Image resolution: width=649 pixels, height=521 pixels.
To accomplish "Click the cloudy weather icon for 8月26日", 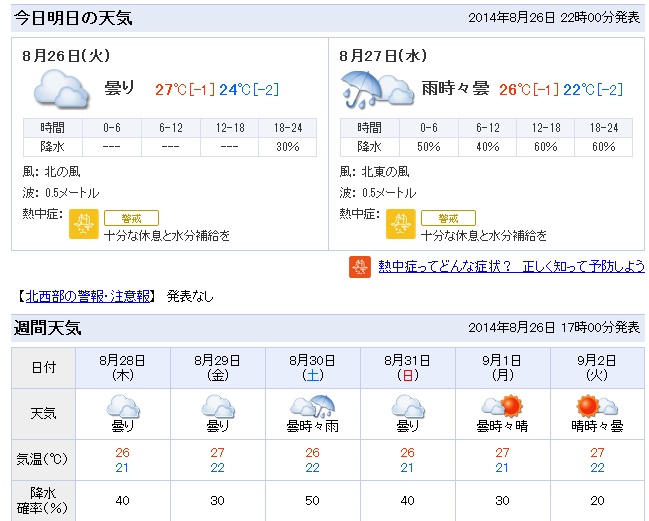I will click(x=61, y=89).
